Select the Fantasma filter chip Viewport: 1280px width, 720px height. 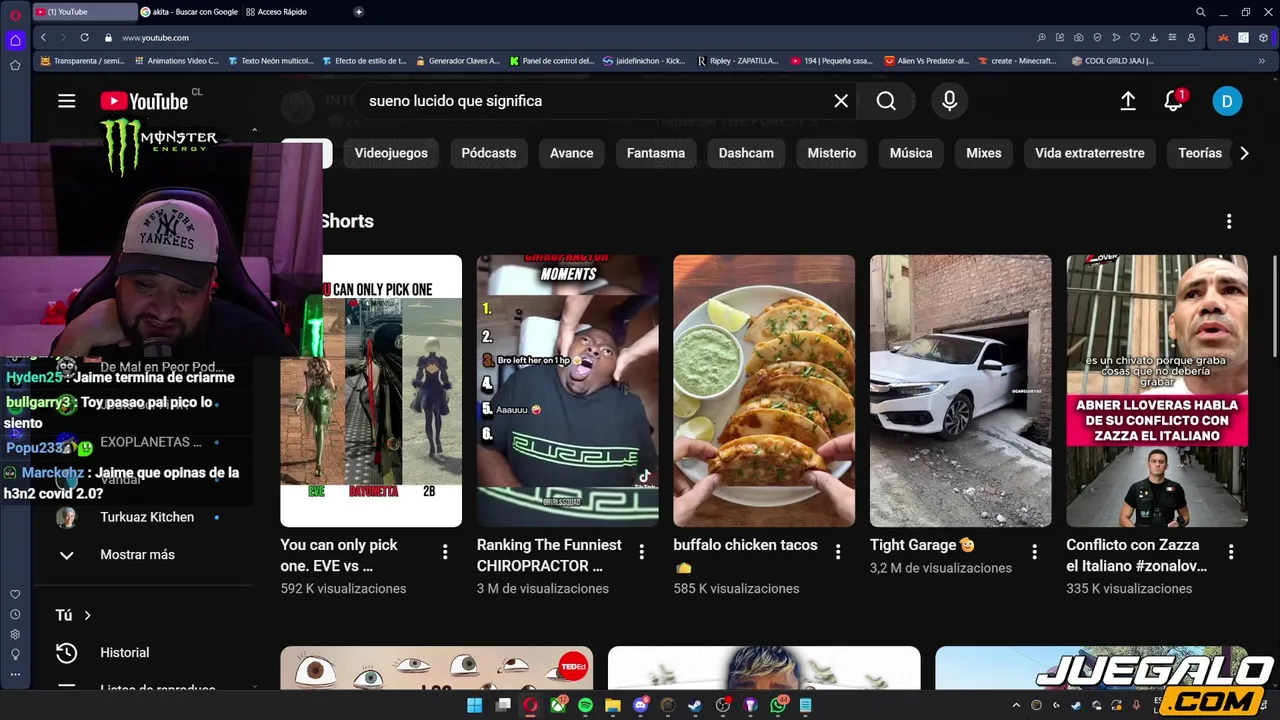656,153
